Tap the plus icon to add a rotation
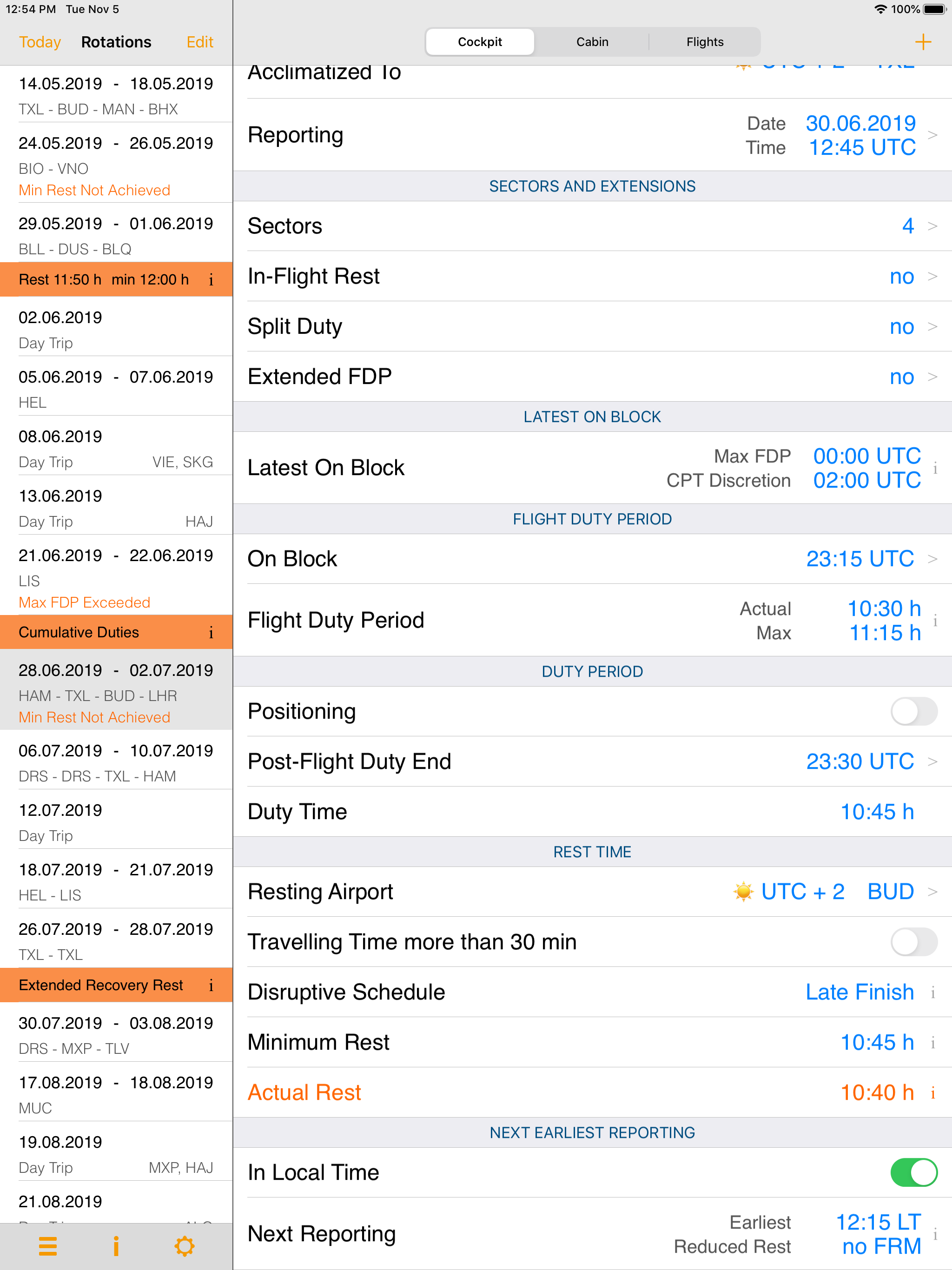This screenshot has height=1270, width=952. click(922, 42)
